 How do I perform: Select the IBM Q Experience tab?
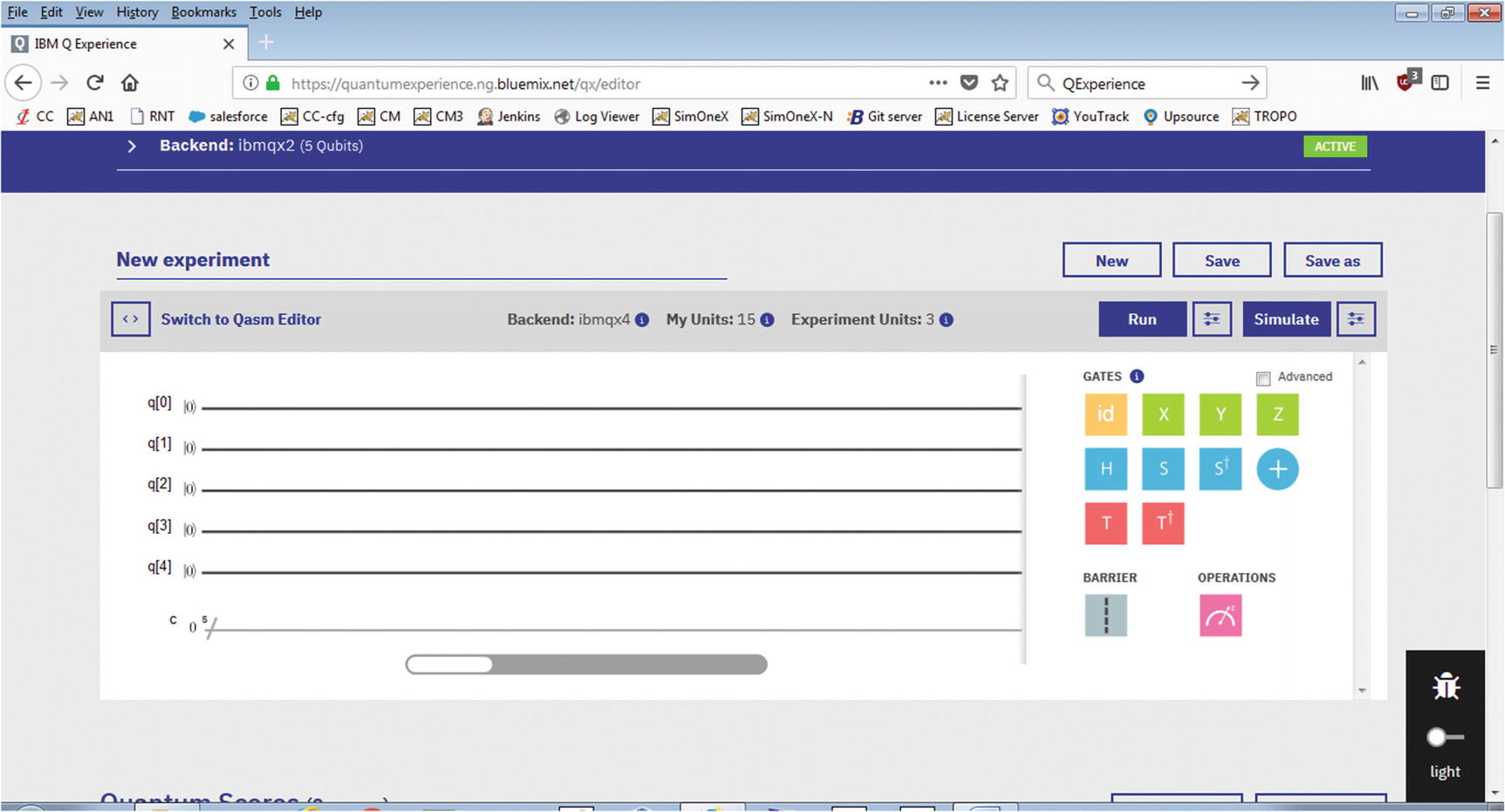[x=123, y=44]
